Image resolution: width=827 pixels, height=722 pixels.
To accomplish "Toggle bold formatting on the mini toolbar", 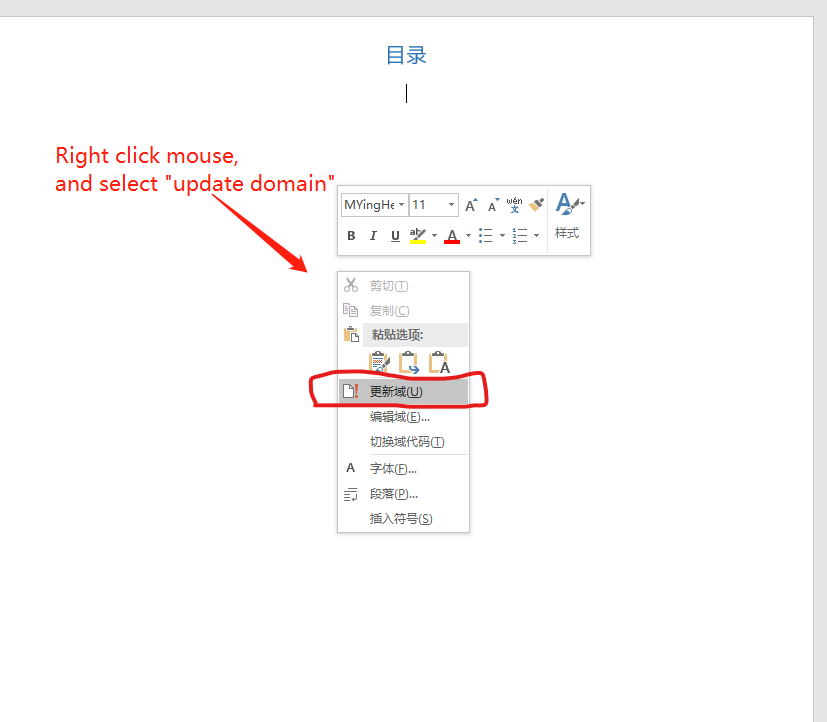I will pos(351,234).
